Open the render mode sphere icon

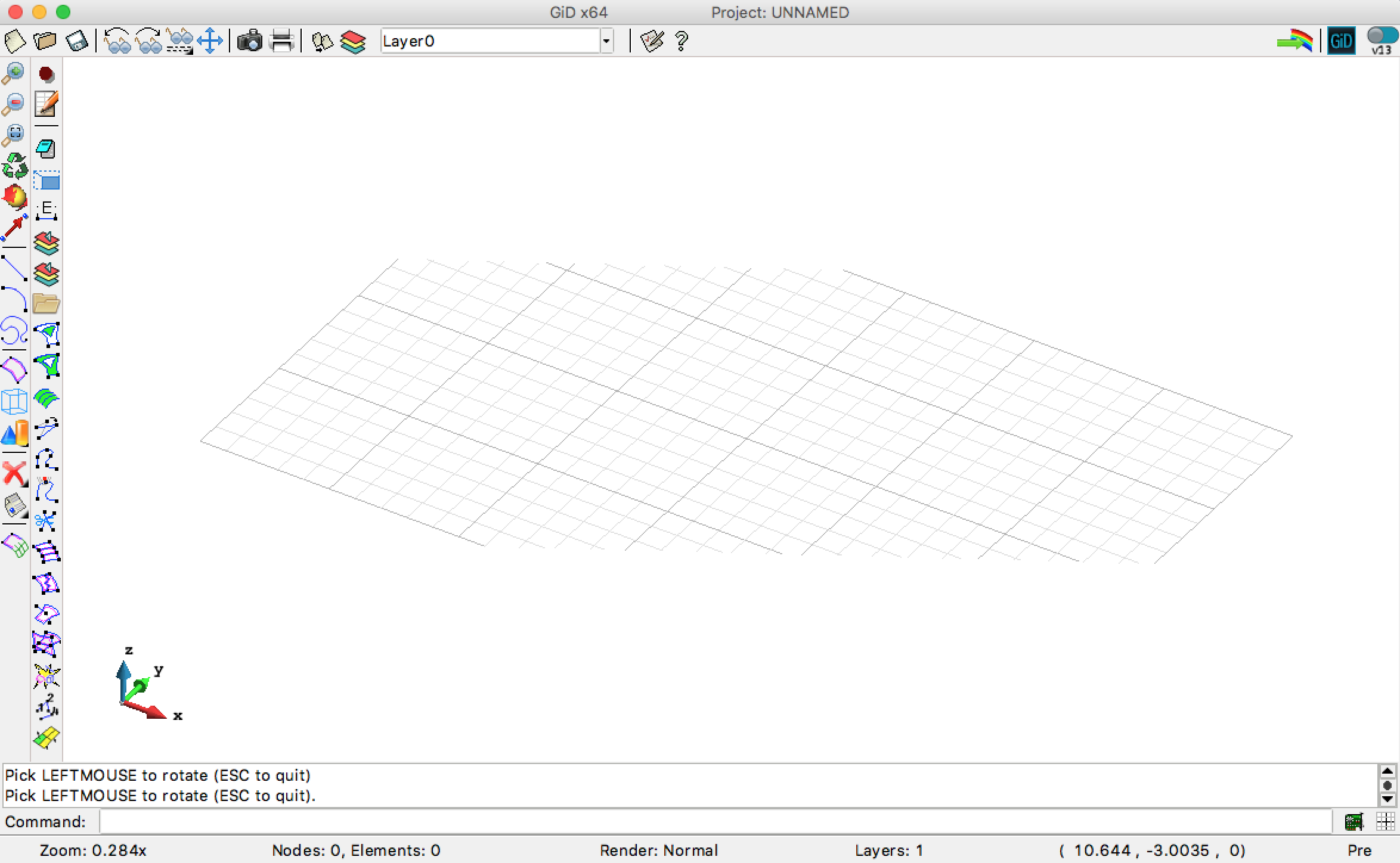click(x=14, y=197)
